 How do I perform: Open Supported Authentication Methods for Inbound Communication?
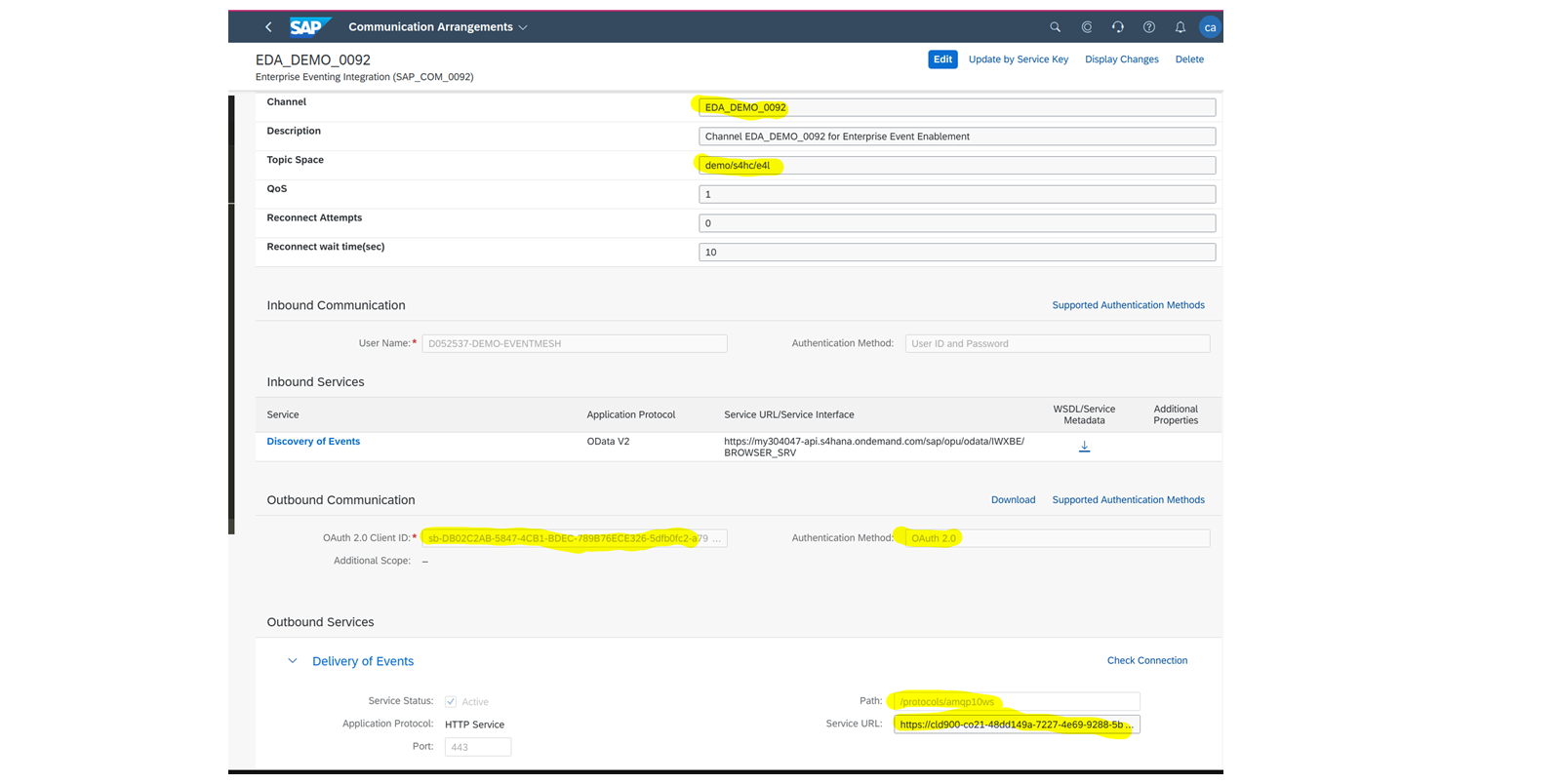1128,305
